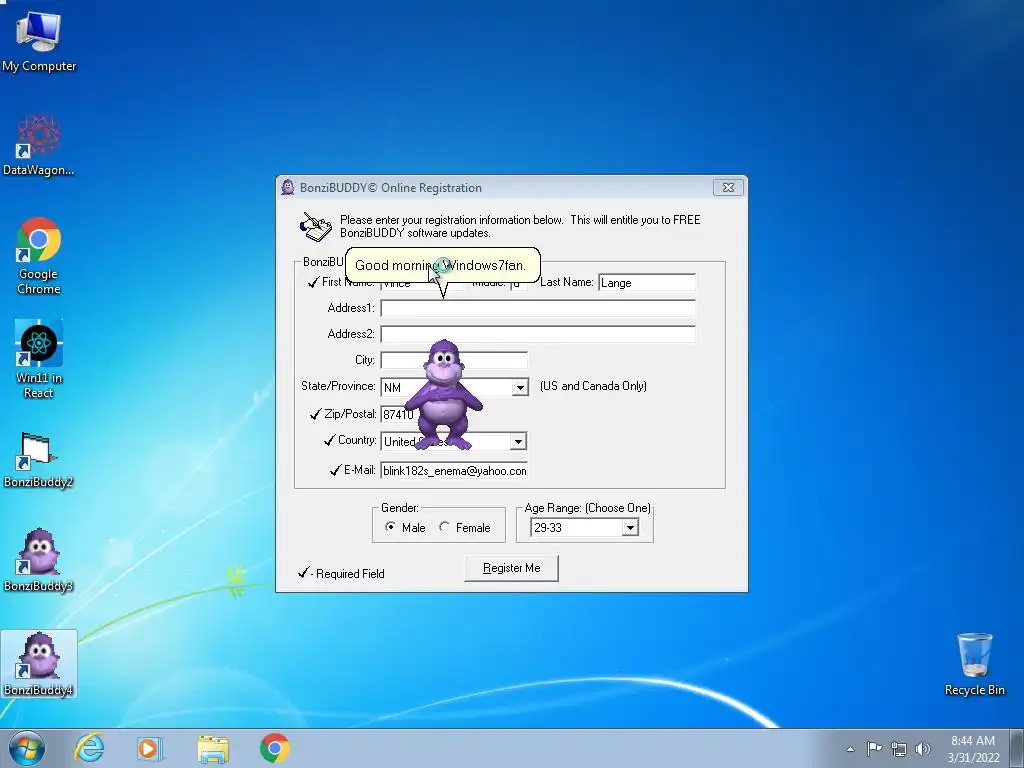This screenshot has width=1024, height=768.
Task: Click the Last Name field
Action: pyautogui.click(x=647, y=283)
